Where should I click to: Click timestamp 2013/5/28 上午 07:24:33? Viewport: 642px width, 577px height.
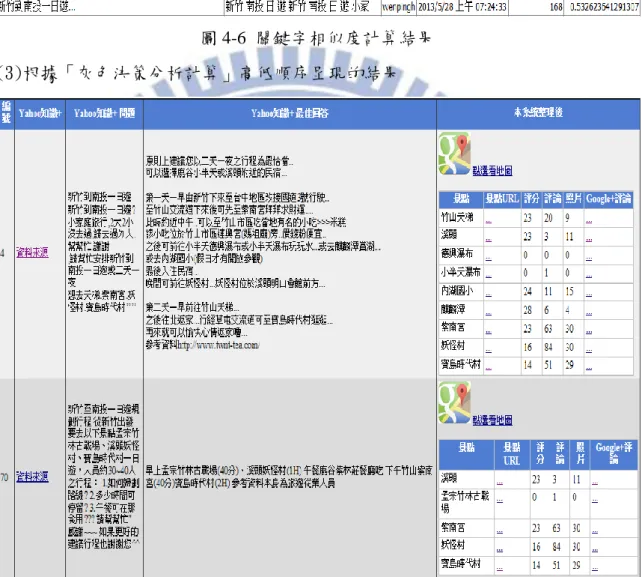click(462, 7)
